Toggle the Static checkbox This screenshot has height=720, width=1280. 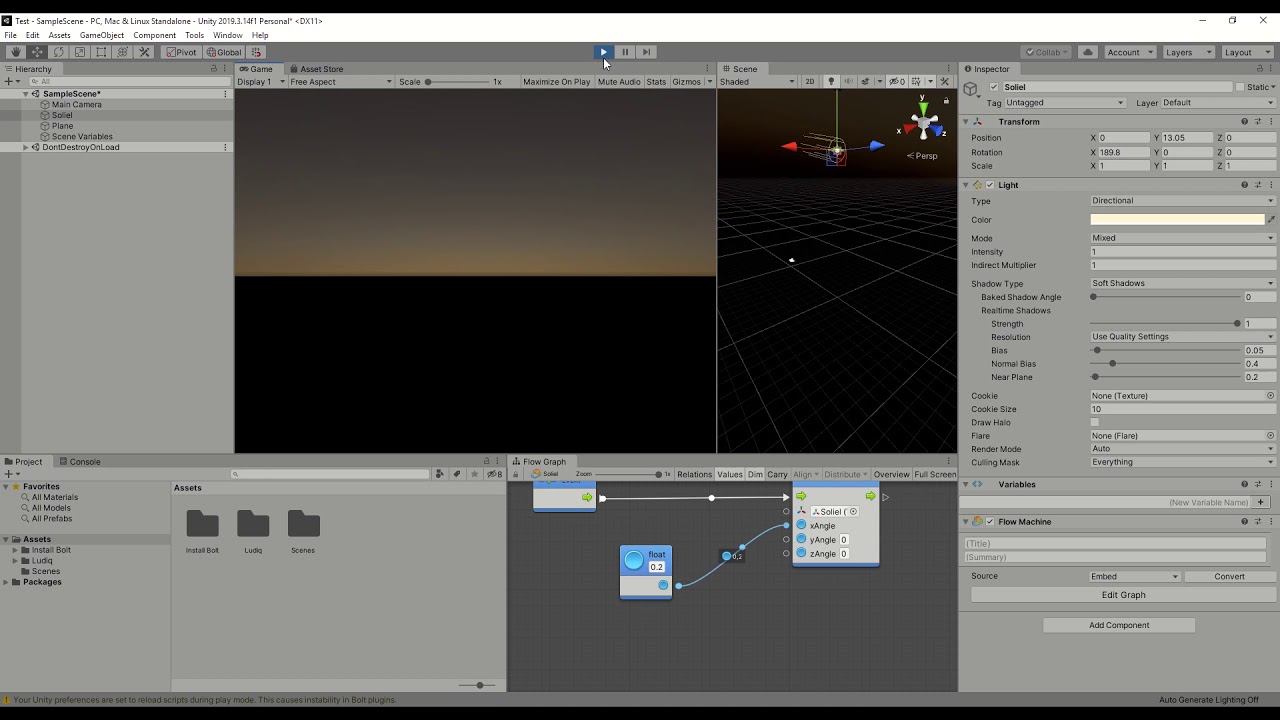(x=1241, y=87)
